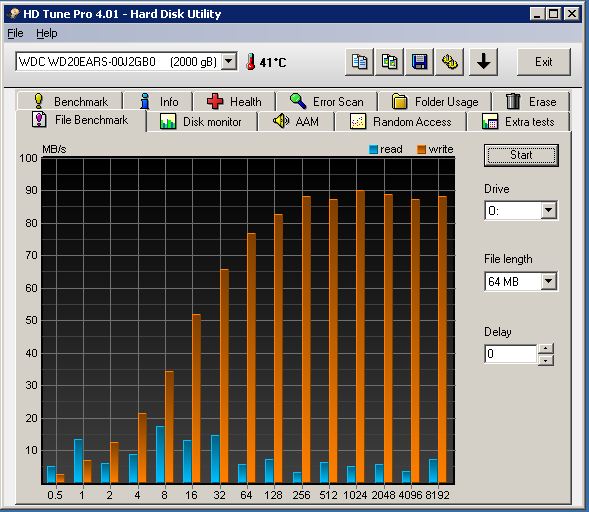
Task: Switch to the Folder Usage tab
Action: tap(435, 101)
